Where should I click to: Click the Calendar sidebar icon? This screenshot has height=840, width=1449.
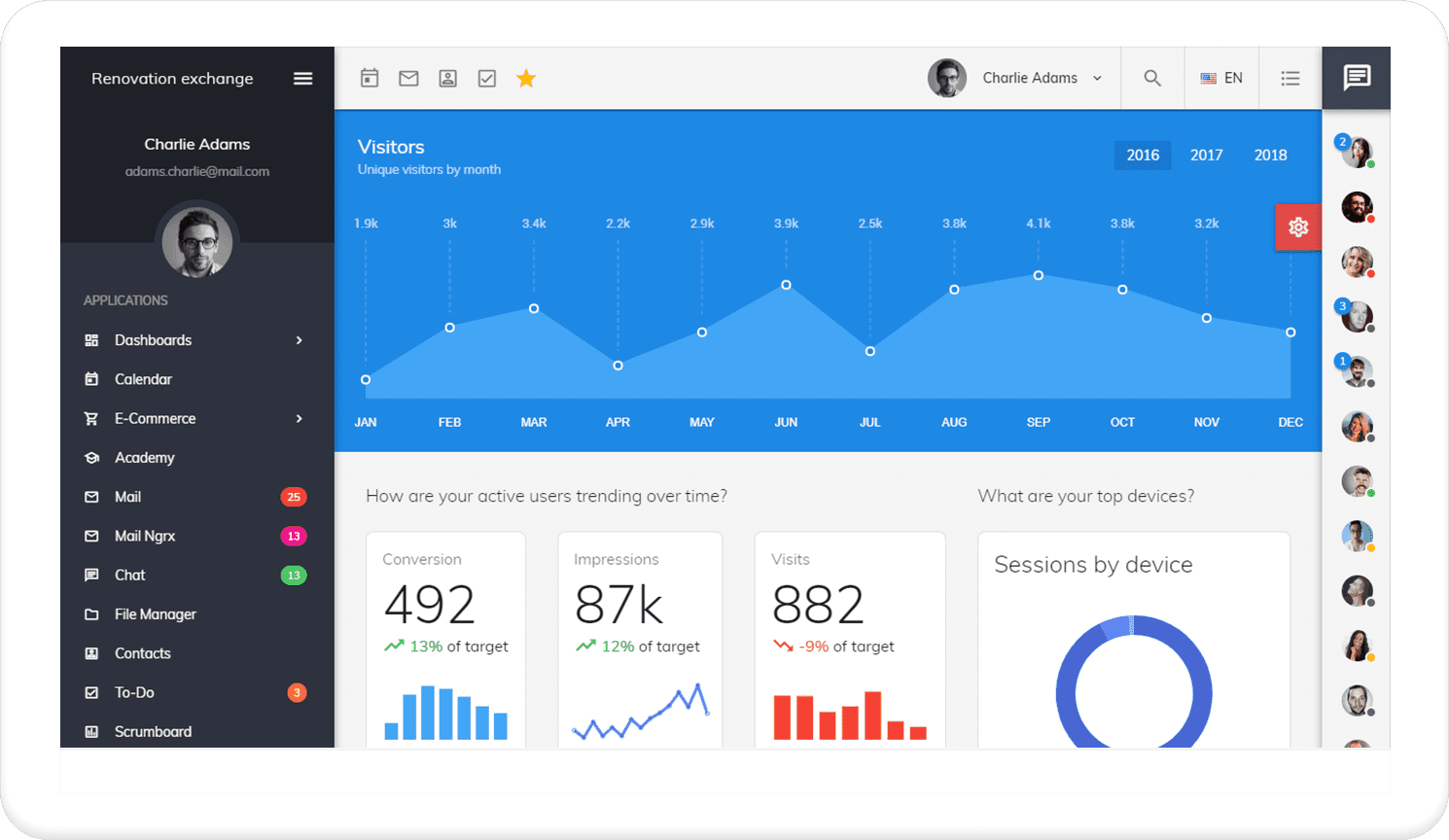pyautogui.click(x=91, y=379)
